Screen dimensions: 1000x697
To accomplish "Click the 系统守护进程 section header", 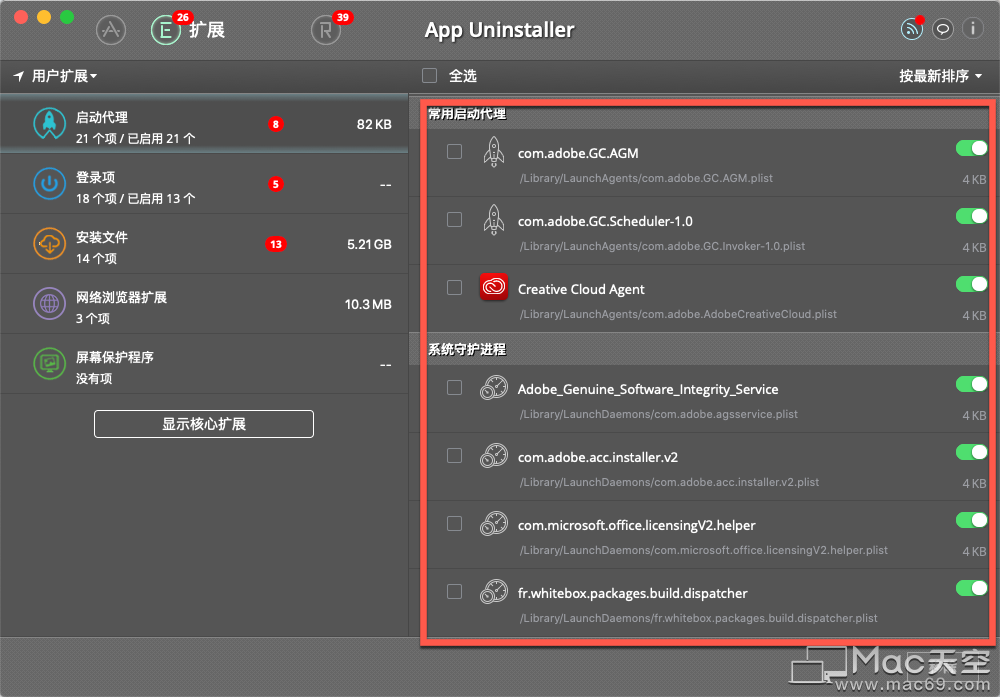I will (x=467, y=349).
